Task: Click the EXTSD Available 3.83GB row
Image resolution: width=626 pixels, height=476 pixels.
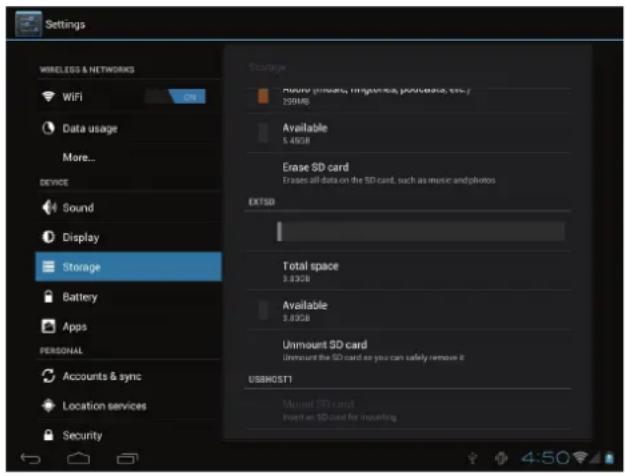Action: (x=409, y=311)
